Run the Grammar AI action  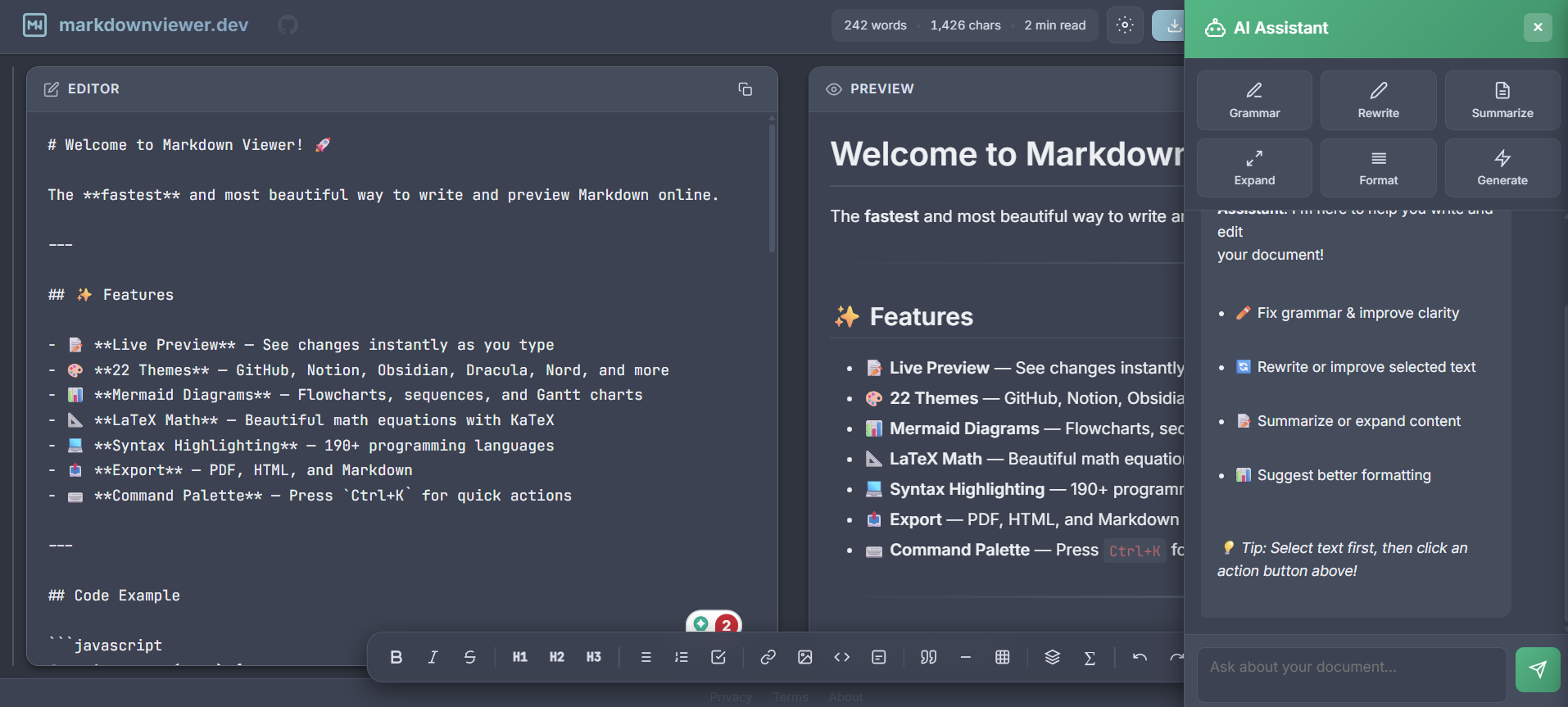point(1254,100)
